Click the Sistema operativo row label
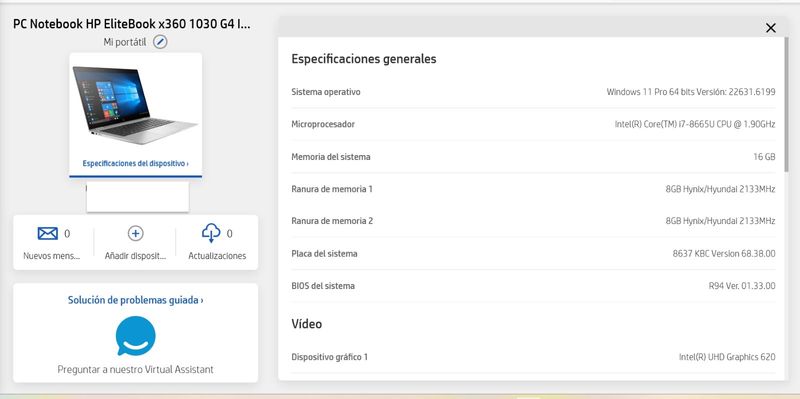This screenshot has width=800, height=399. (326, 92)
